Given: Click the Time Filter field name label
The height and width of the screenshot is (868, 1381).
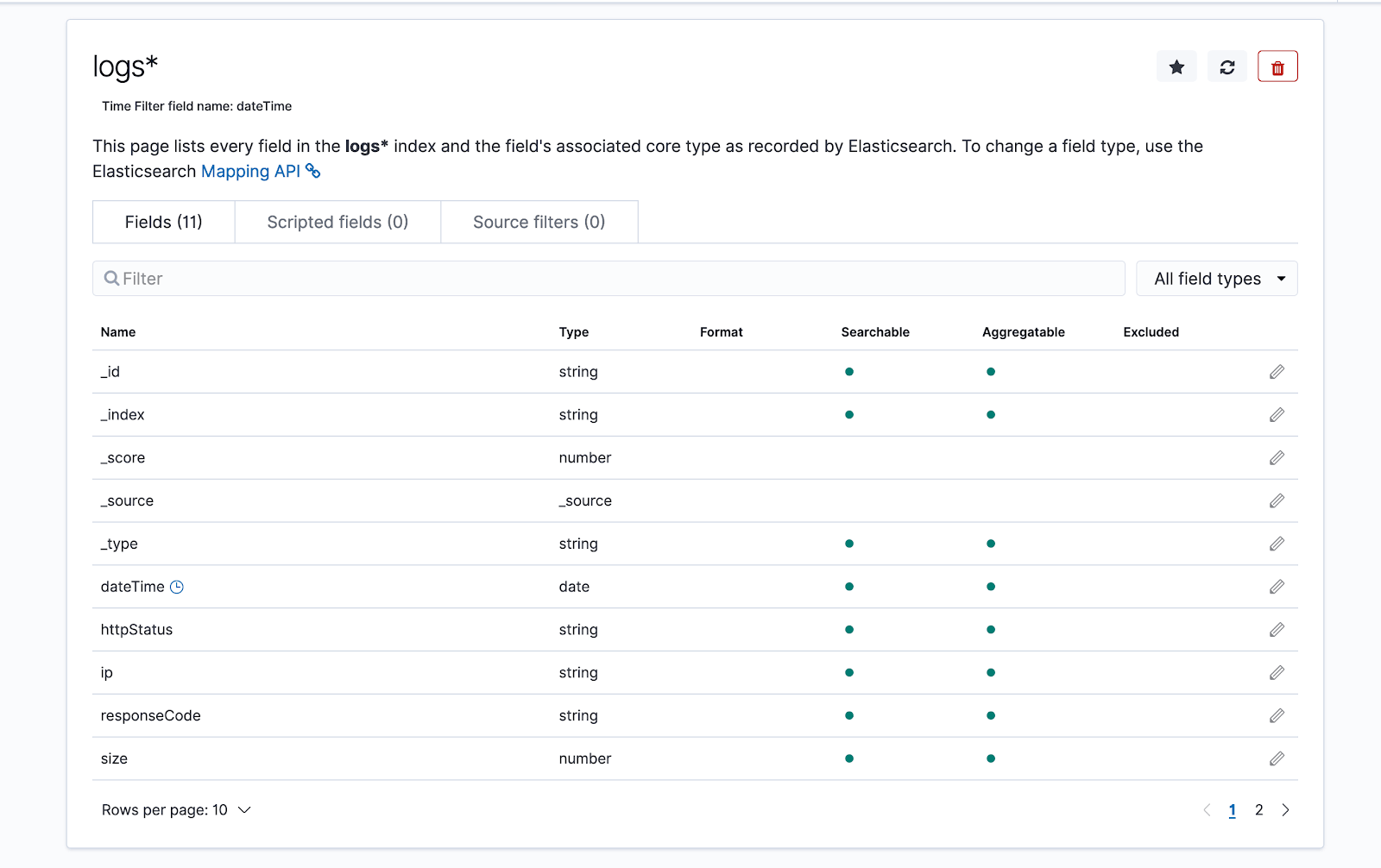Looking at the screenshot, I should (197, 106).
